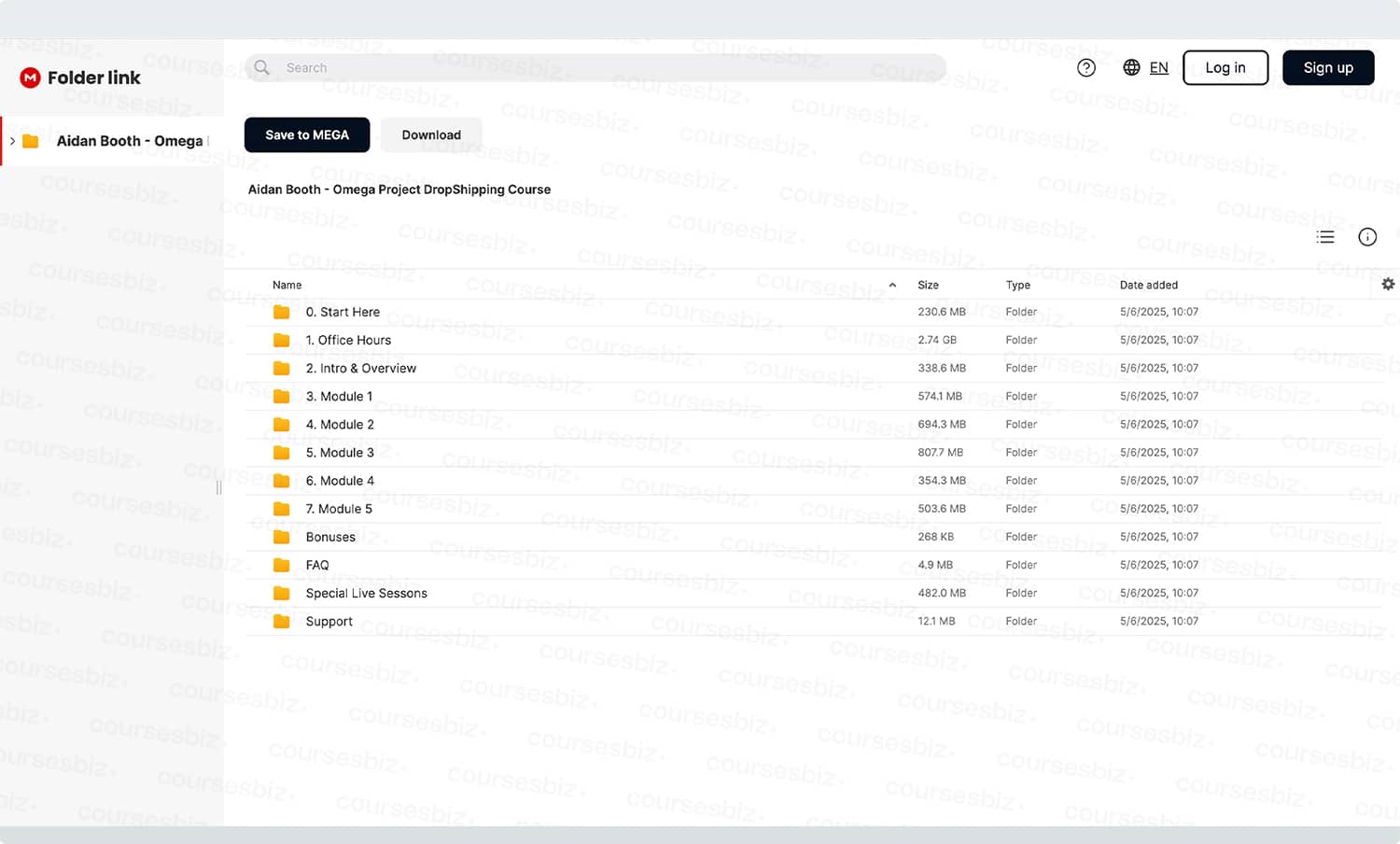
Task: Click the sidebar resize handle
Action: [x=218, y=487]
